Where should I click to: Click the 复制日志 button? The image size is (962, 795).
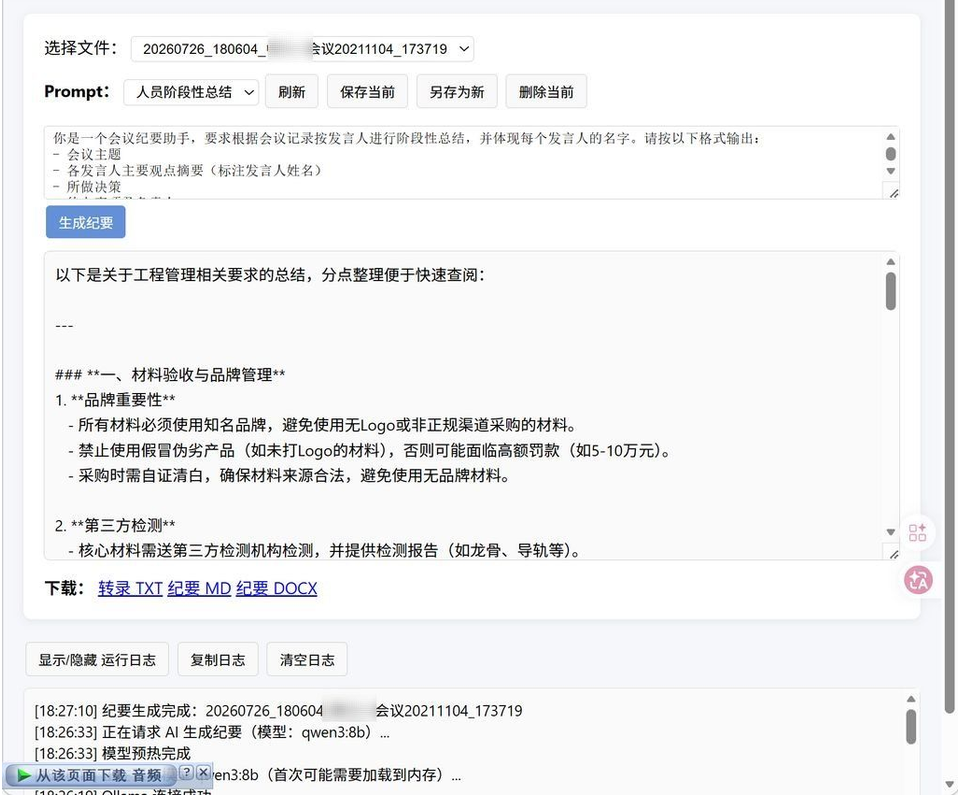coord(218,659)
